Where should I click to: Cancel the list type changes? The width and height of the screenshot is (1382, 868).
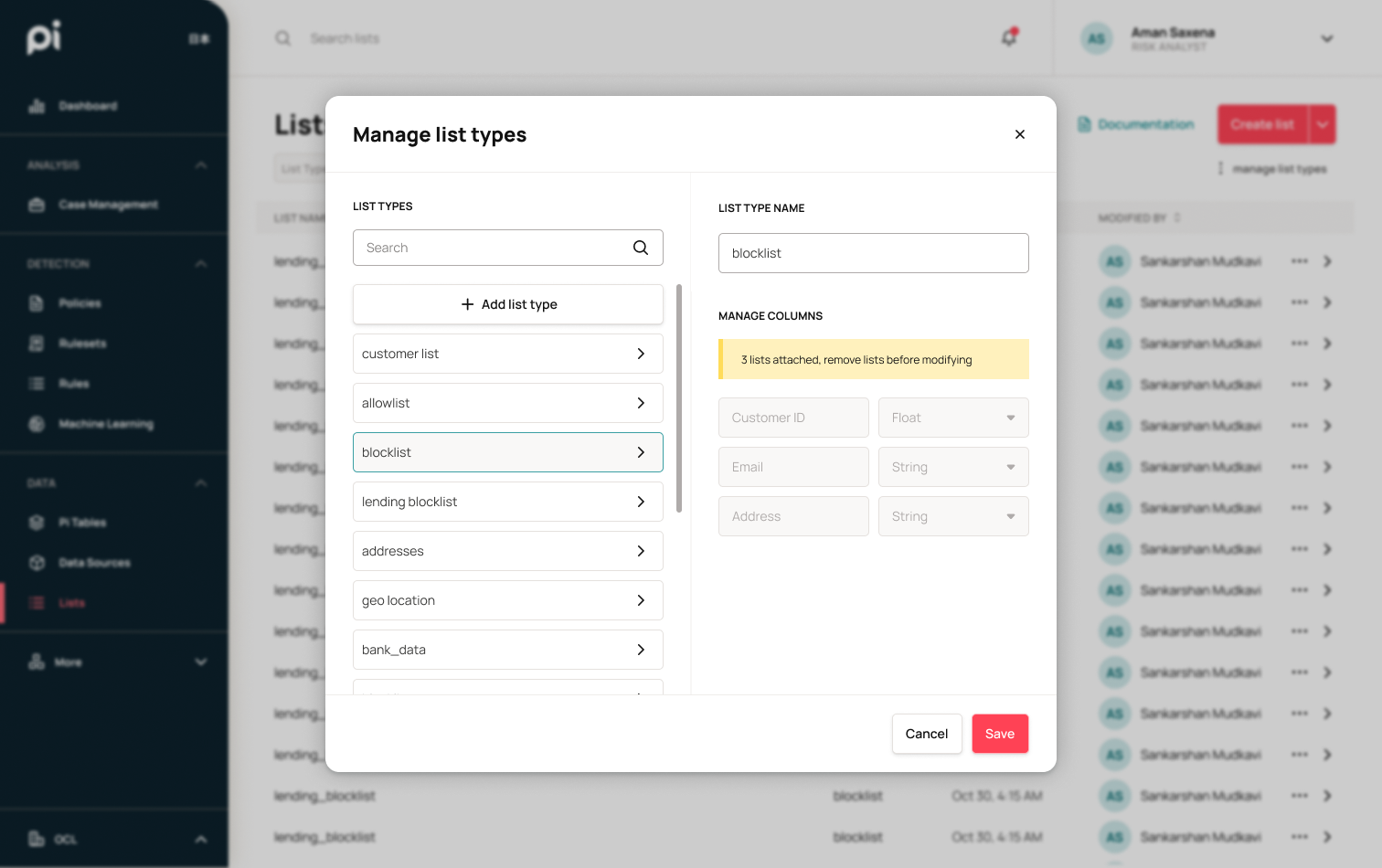coord(927,734)
